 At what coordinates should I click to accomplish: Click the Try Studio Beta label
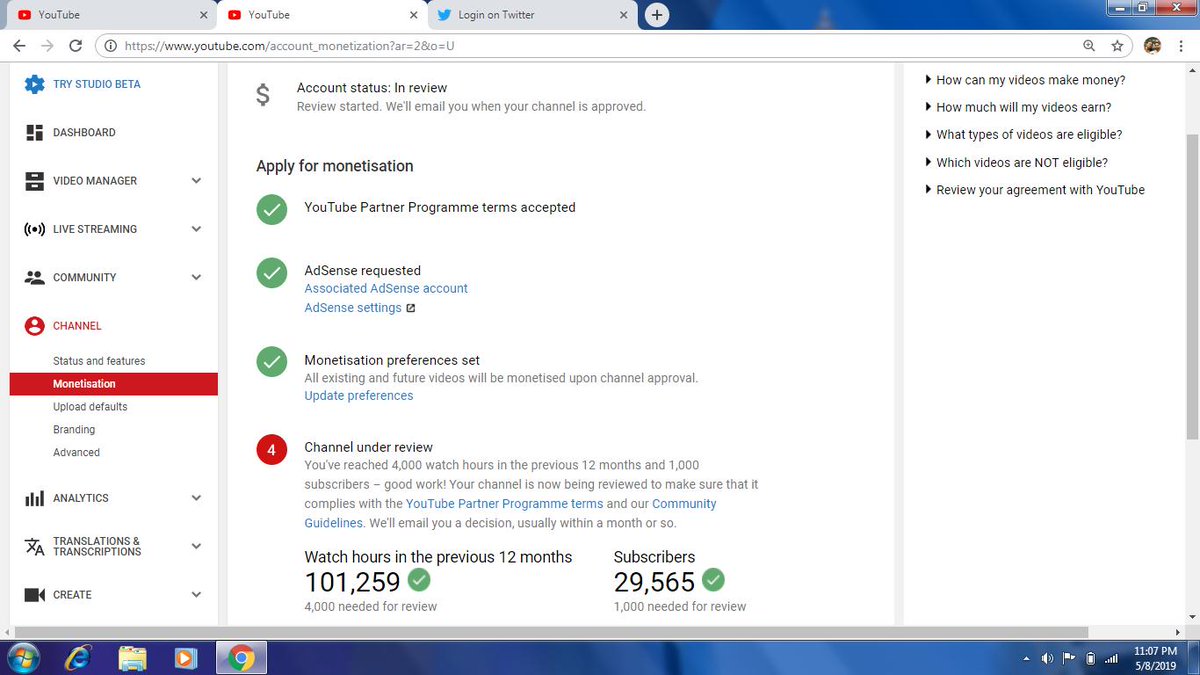[x=97, y=84]
